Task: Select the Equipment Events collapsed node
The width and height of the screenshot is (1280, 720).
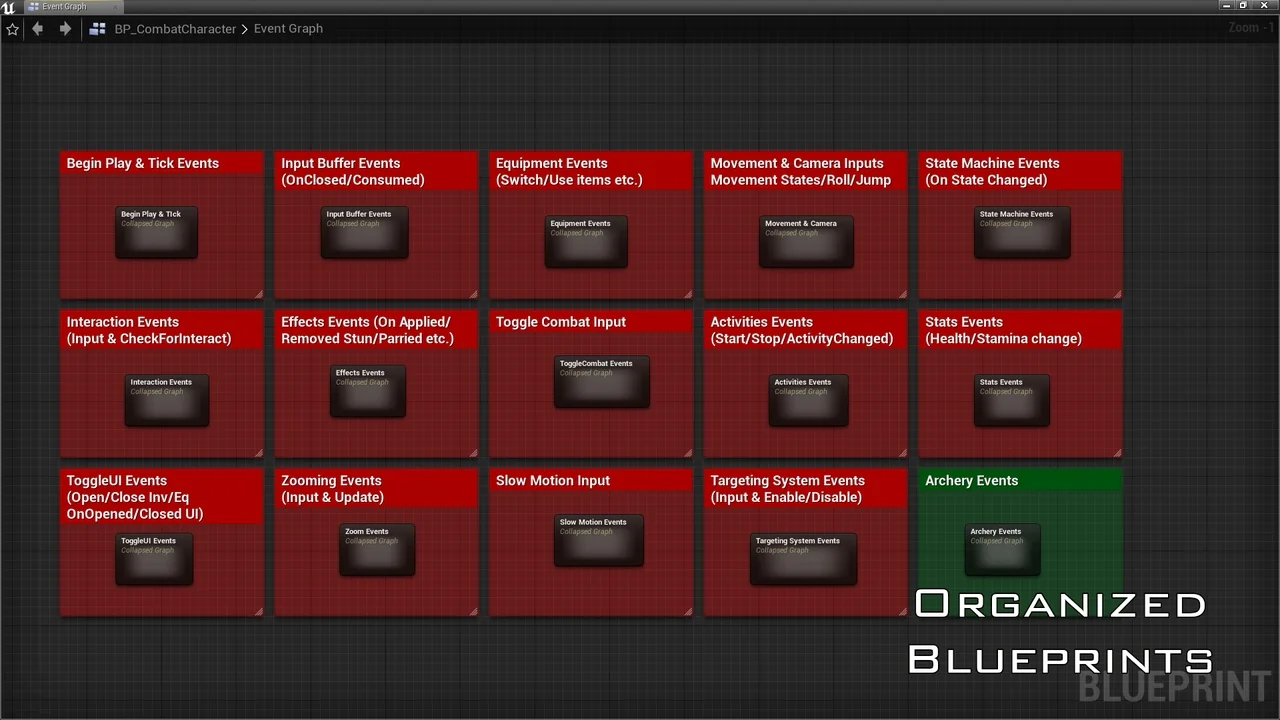Action: 585,243
